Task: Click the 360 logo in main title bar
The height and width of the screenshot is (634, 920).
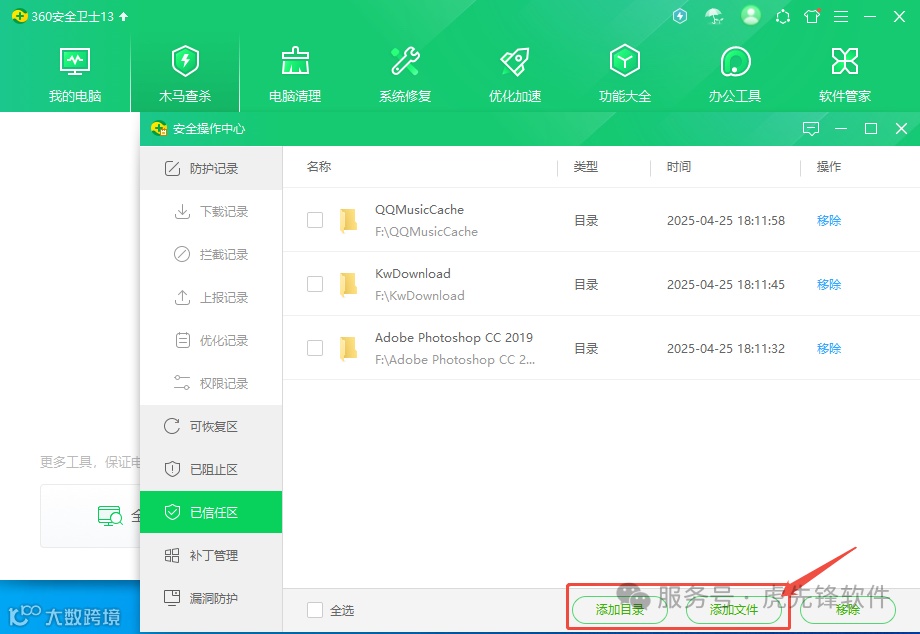Action: [19, 16]
